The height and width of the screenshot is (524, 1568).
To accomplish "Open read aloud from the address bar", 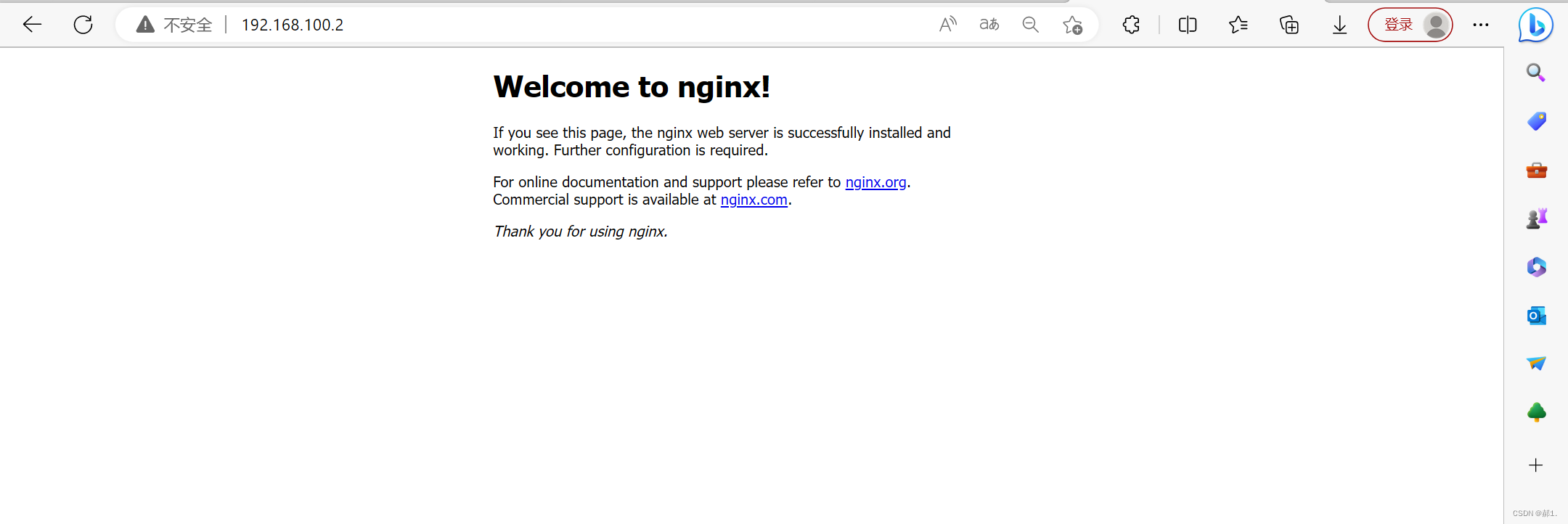I will 948,25.
